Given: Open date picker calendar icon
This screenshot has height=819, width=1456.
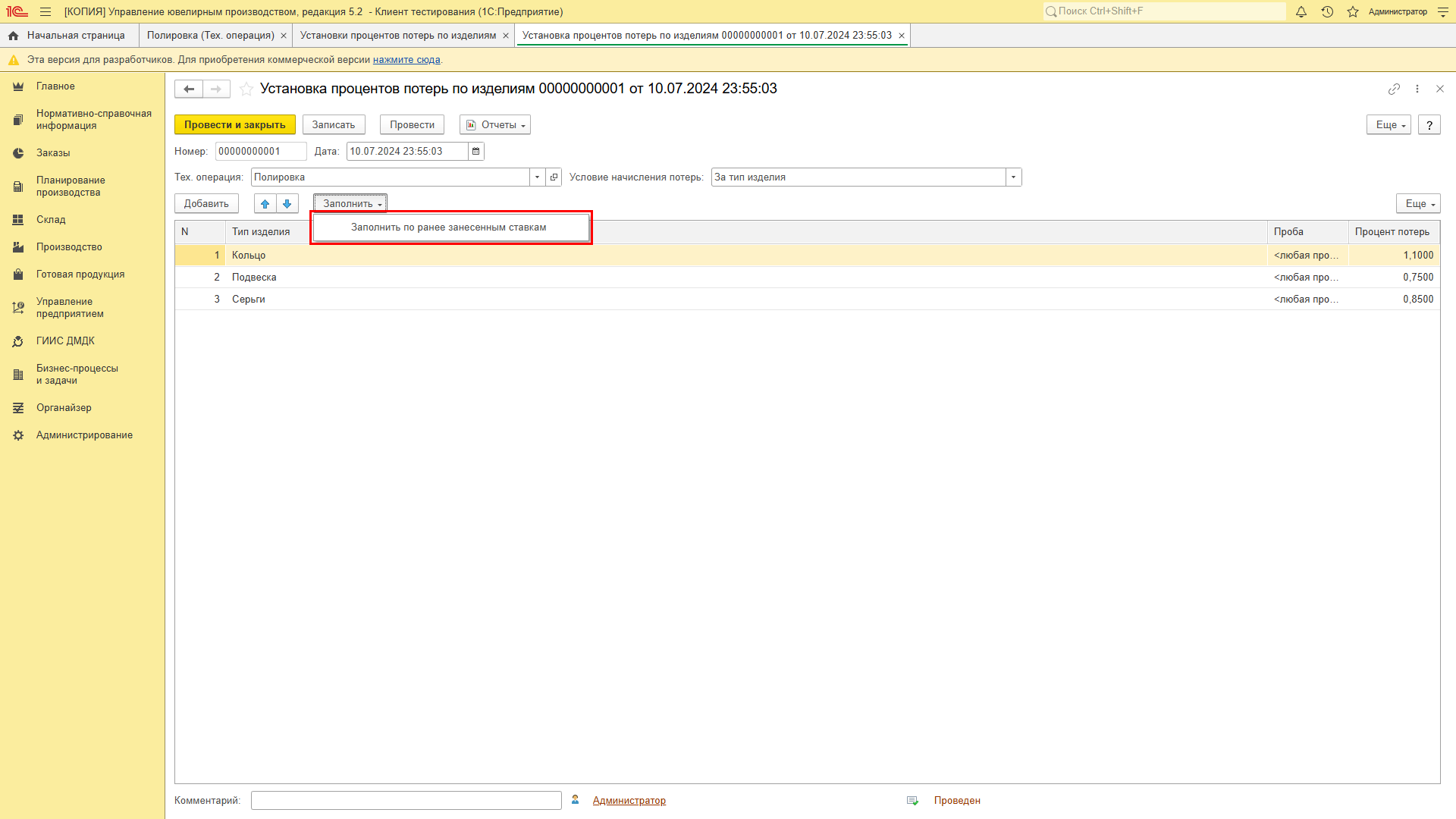Looking at the screenshot, I should [x=476, y=152].
